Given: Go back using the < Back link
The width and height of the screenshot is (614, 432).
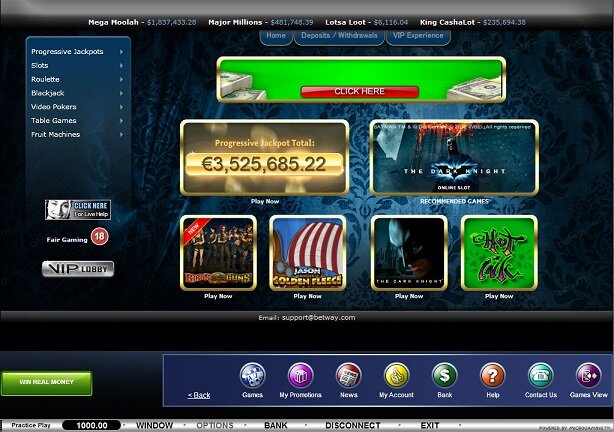Looking at the screenshot, I should tap(199, 395).
